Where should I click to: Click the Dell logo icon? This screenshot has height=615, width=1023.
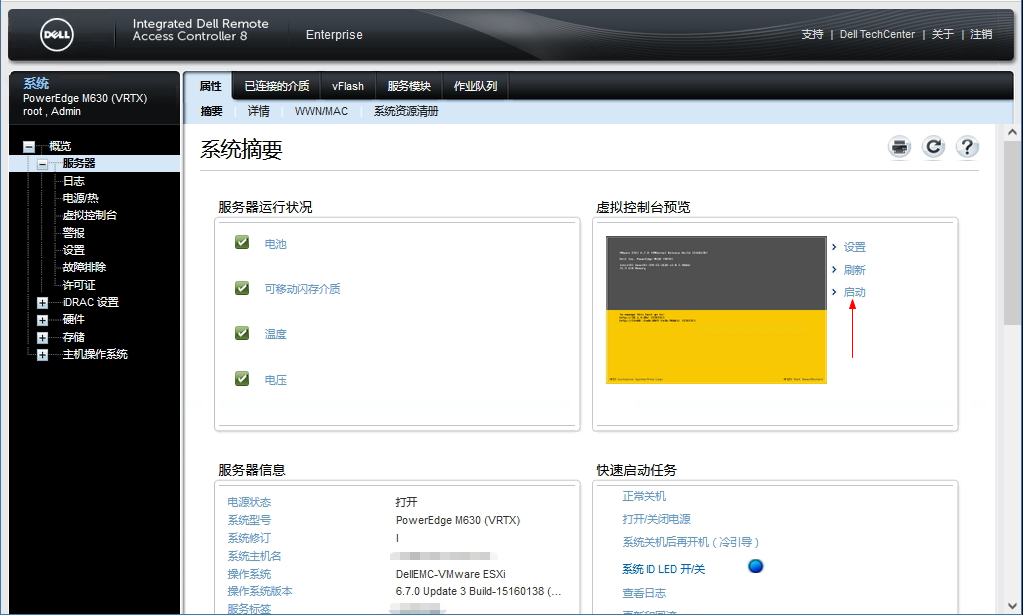57,35
